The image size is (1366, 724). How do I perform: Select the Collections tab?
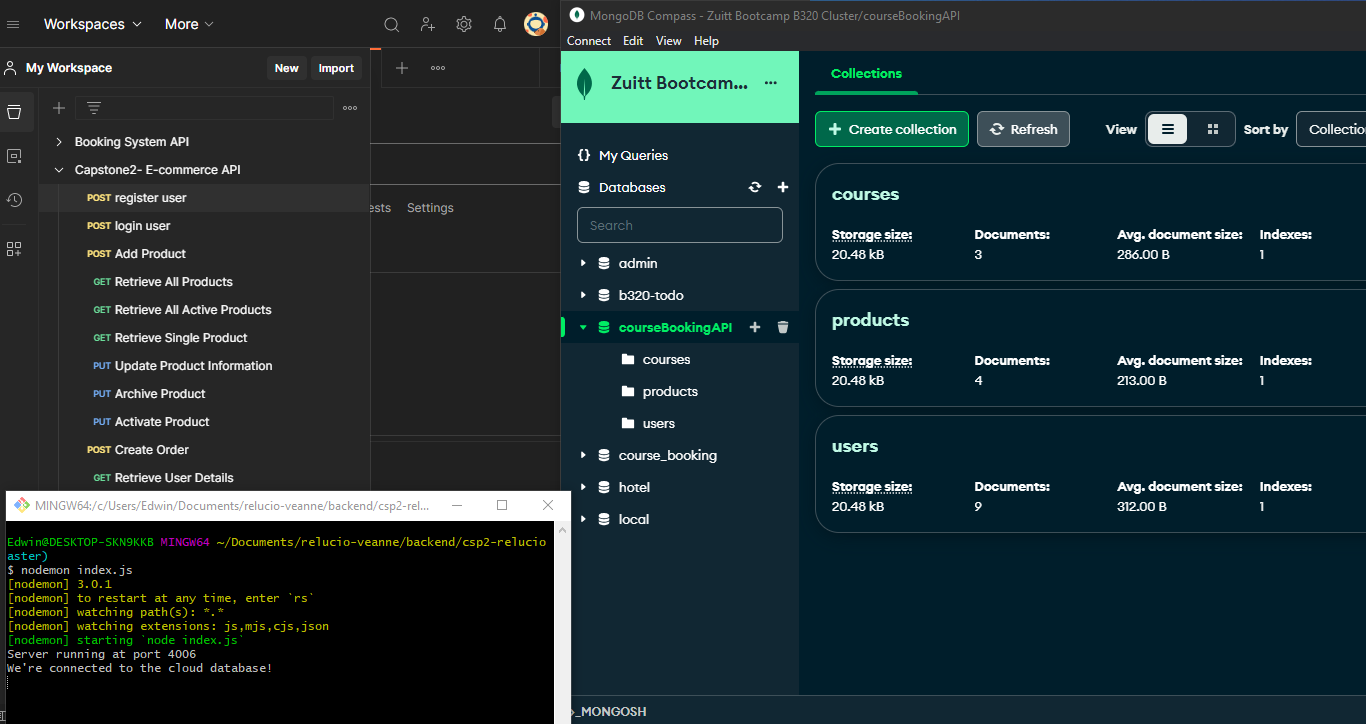pos(866,74)
